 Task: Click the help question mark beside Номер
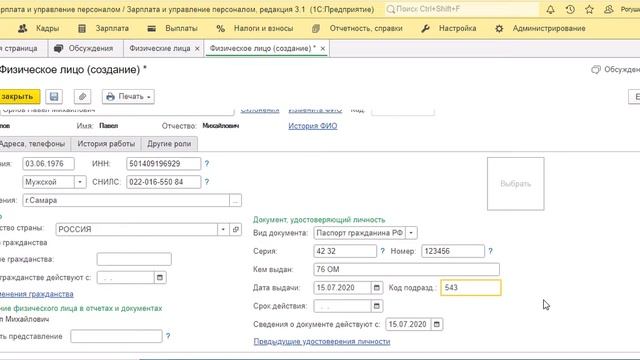[491, 251]
